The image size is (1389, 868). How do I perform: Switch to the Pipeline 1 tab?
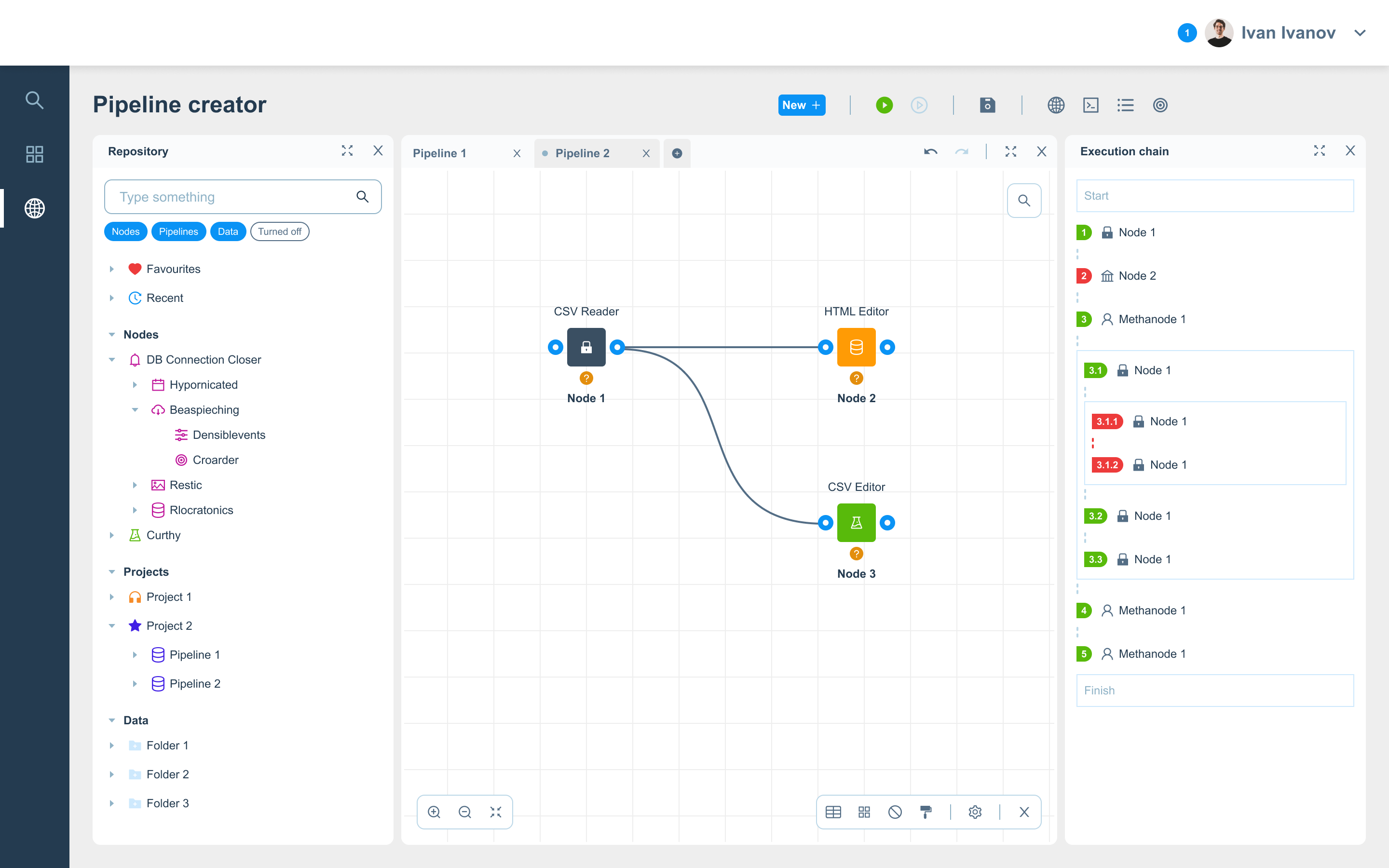click(440, 153)
